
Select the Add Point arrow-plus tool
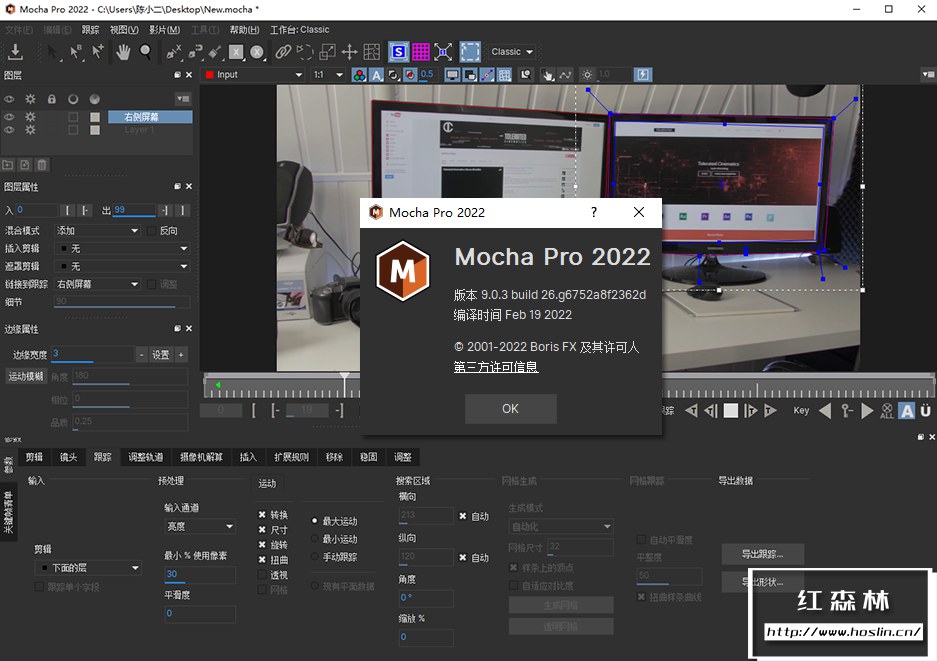coord(97,52)
